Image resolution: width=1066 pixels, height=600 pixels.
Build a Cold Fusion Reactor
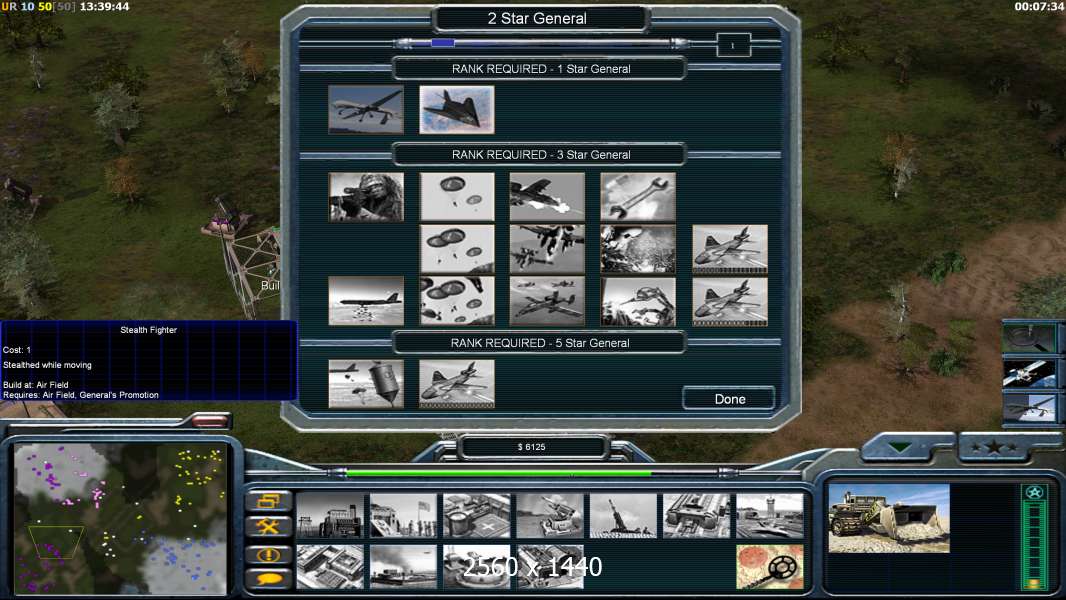click(330, 516)
